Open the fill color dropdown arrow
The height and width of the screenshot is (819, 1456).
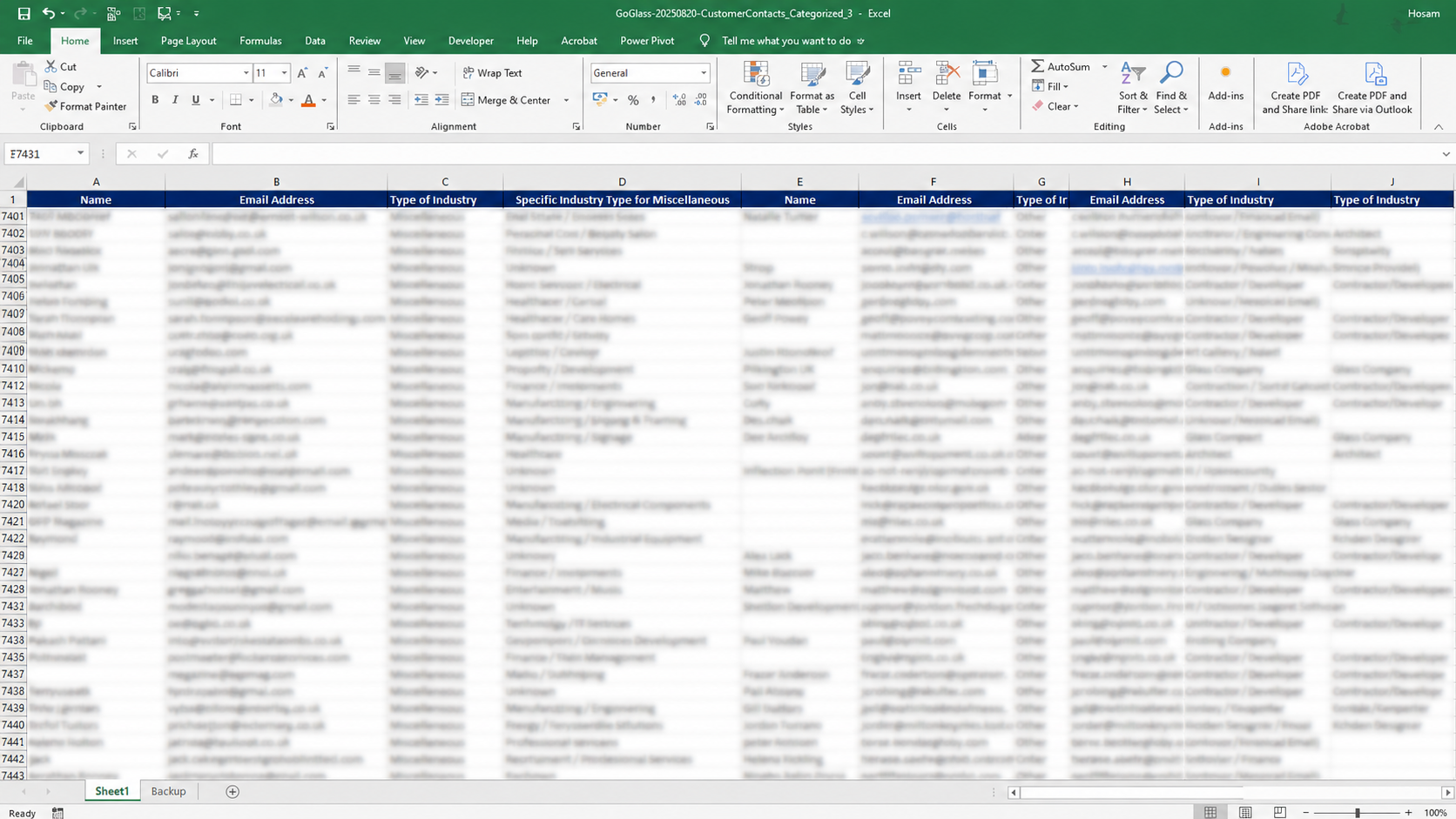(x=291, y=100)
